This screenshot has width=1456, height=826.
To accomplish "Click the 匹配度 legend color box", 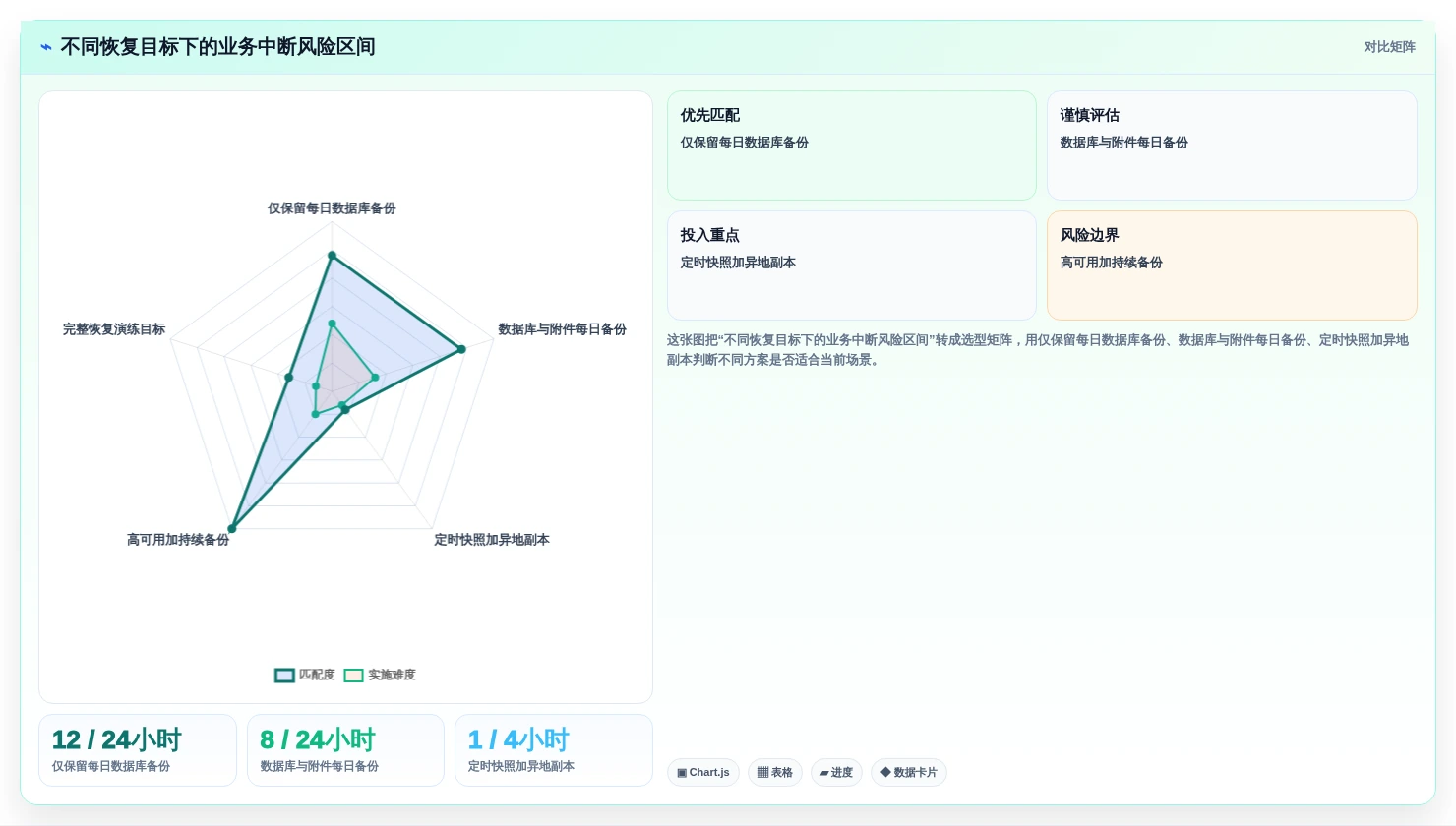I will pyautogui.click(x=284, y=676).
